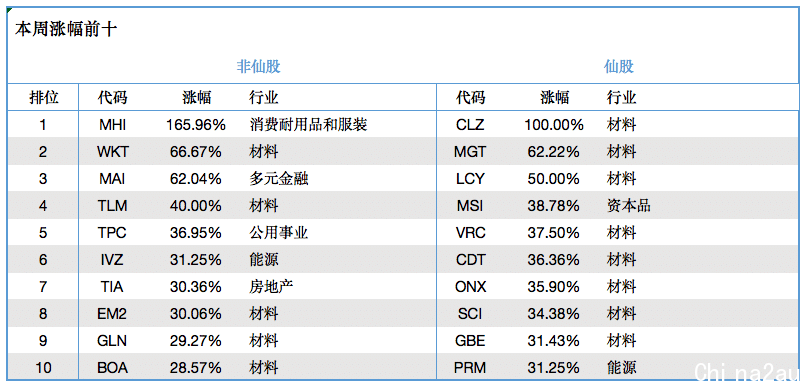Click the 非仙股 section header
Image resolution: width=805 pixels, height=385 pixels.
pos(258,66)
